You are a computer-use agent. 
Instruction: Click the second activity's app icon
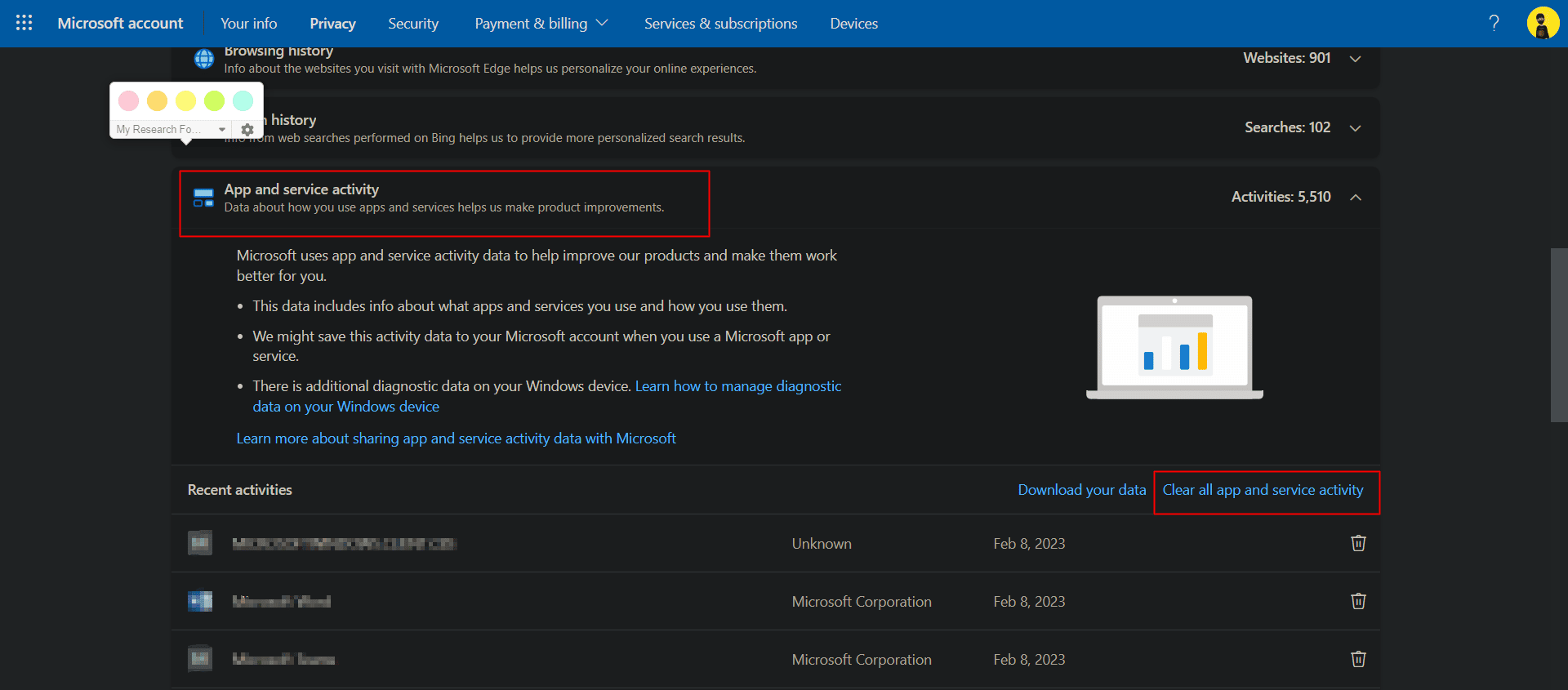[x=200, y=601]
